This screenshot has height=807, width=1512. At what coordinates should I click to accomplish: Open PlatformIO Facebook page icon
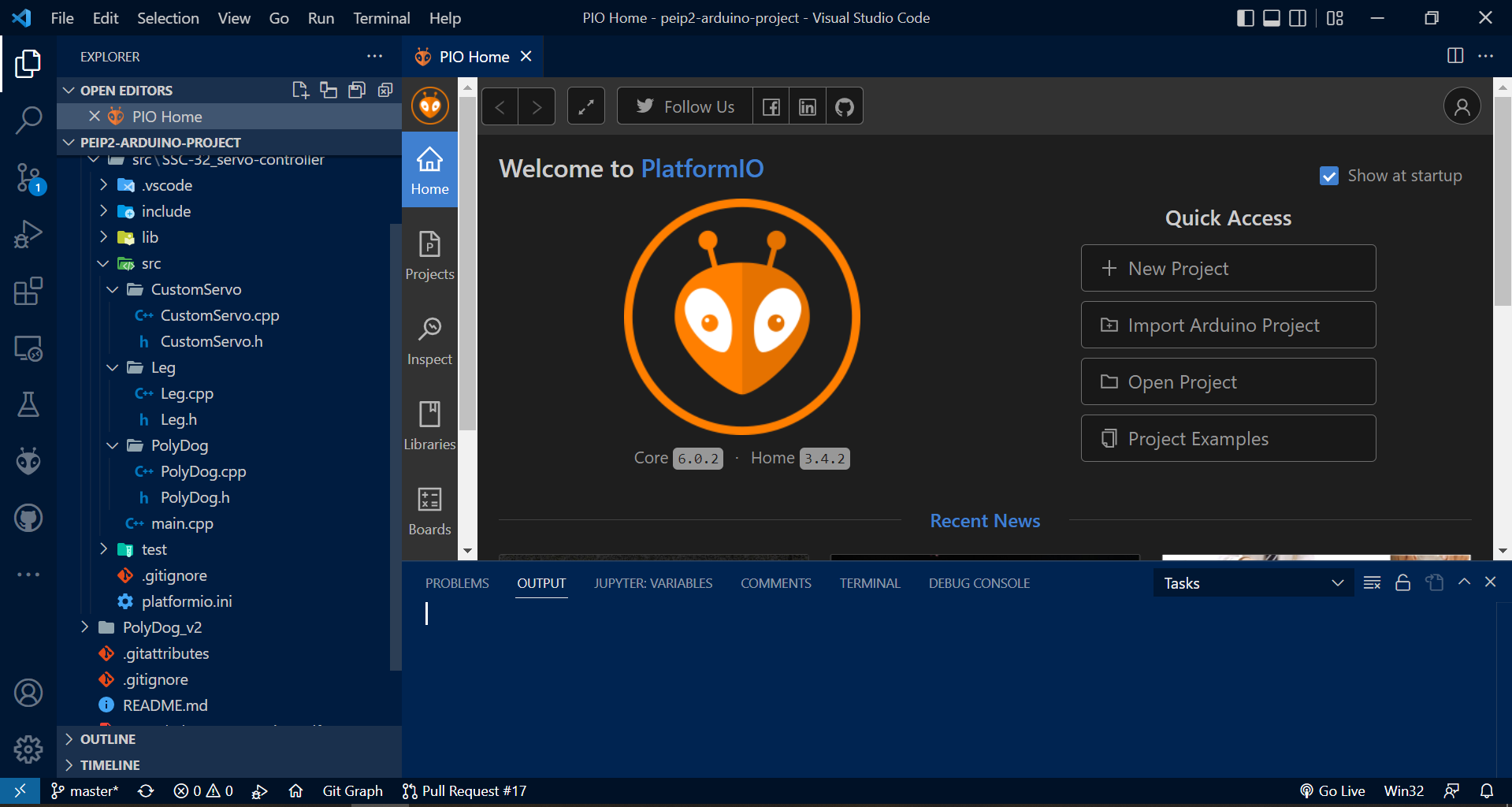[771, 106]
